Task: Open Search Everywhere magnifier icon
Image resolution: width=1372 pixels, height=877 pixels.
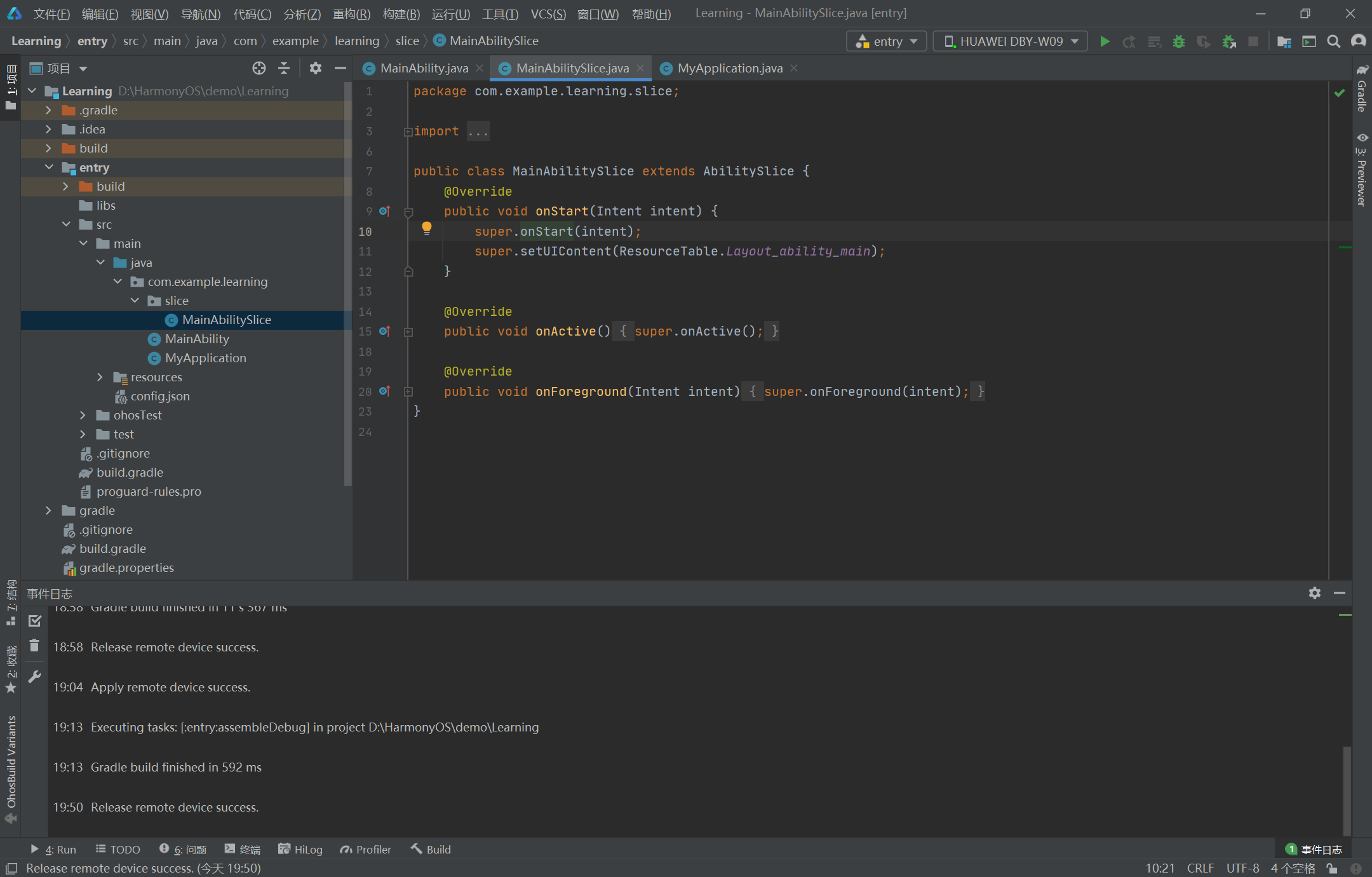Action: [x=1333, y=41]
